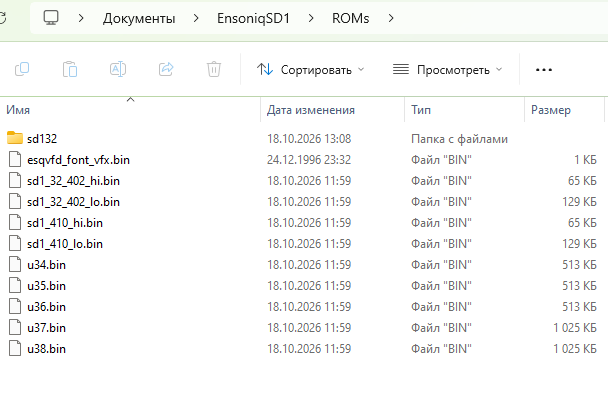This screenshot has height=411, width=608.
Task: Expand chevron after Документы breadcrumb
Action: 196,18
